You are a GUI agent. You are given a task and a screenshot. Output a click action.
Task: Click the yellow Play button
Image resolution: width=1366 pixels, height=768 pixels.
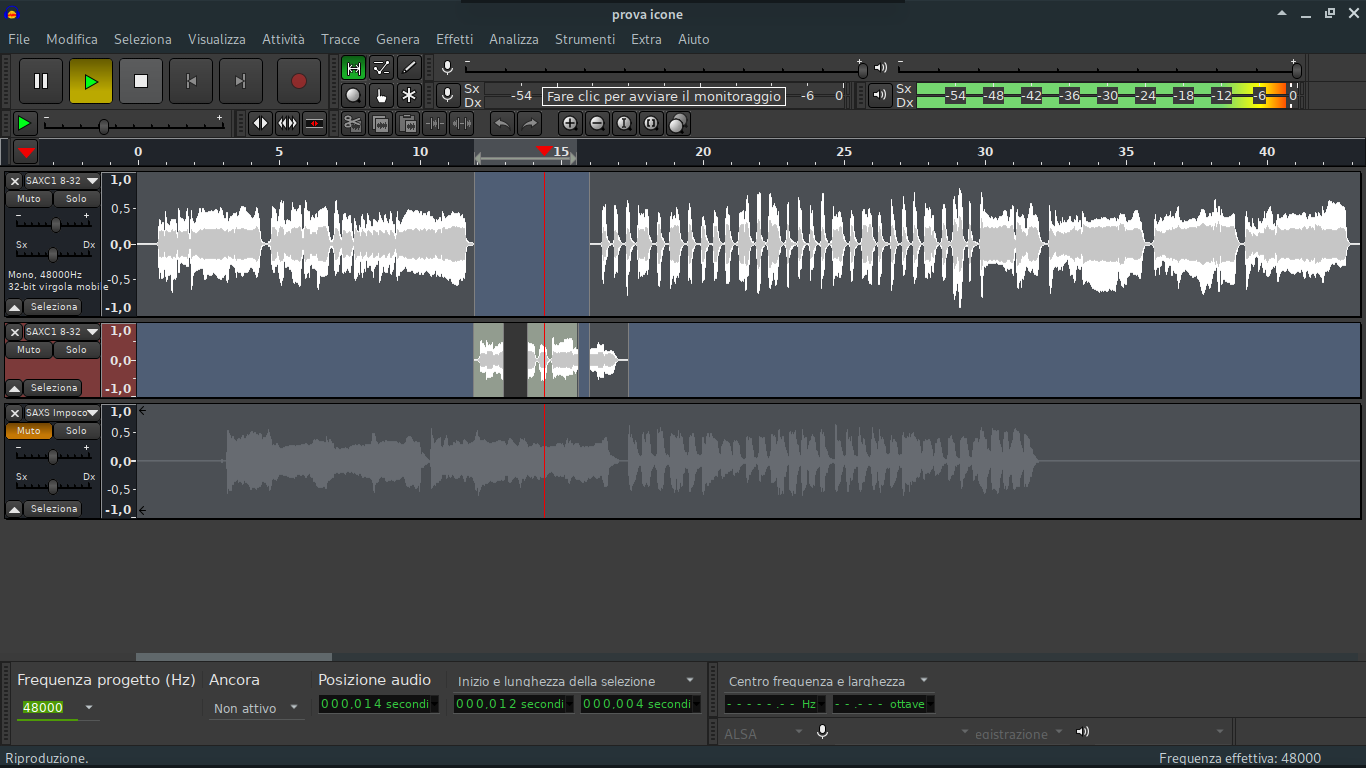(x=91, y=81)
